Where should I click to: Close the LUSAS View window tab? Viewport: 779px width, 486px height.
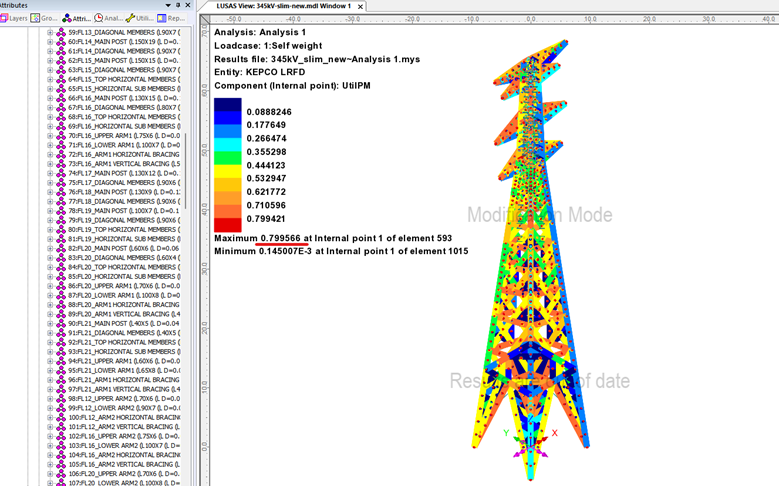tap(359, 6)
